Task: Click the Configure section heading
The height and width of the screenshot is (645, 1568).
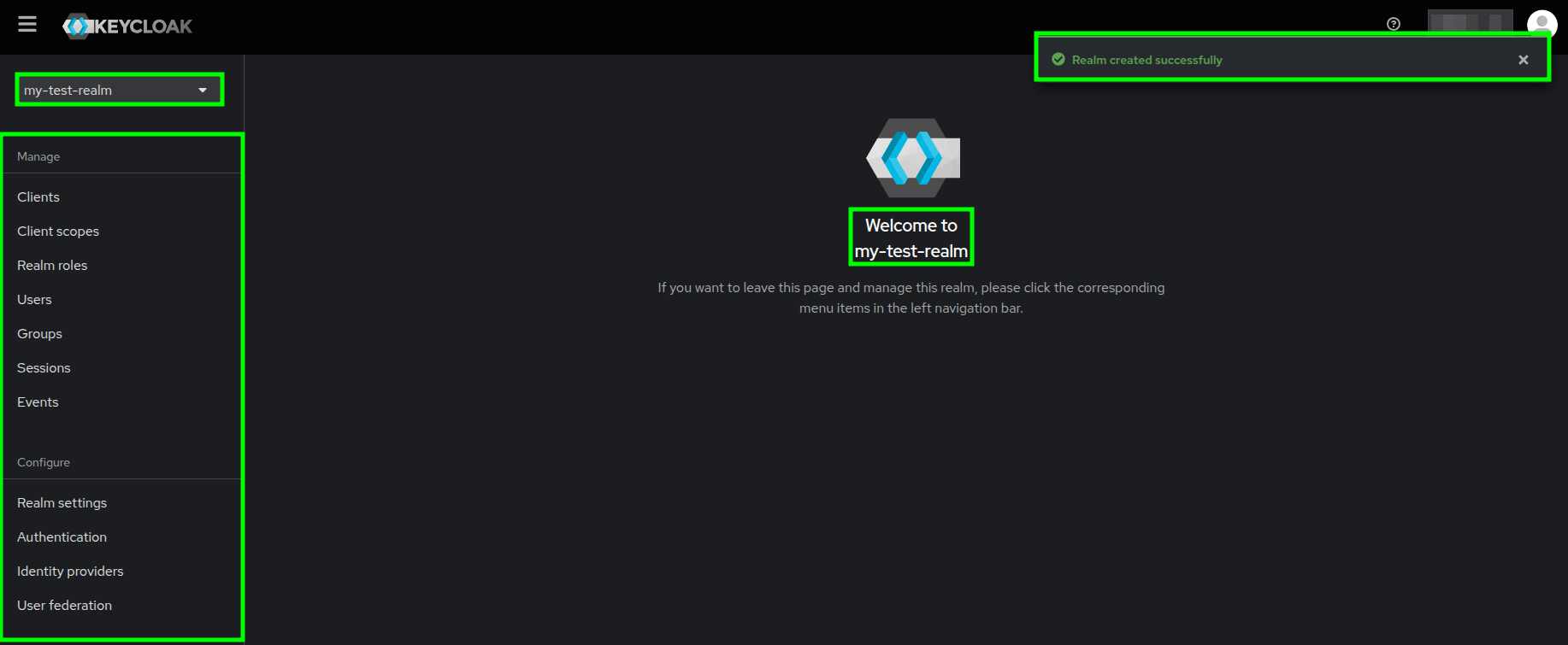Action: click(44, 462)
